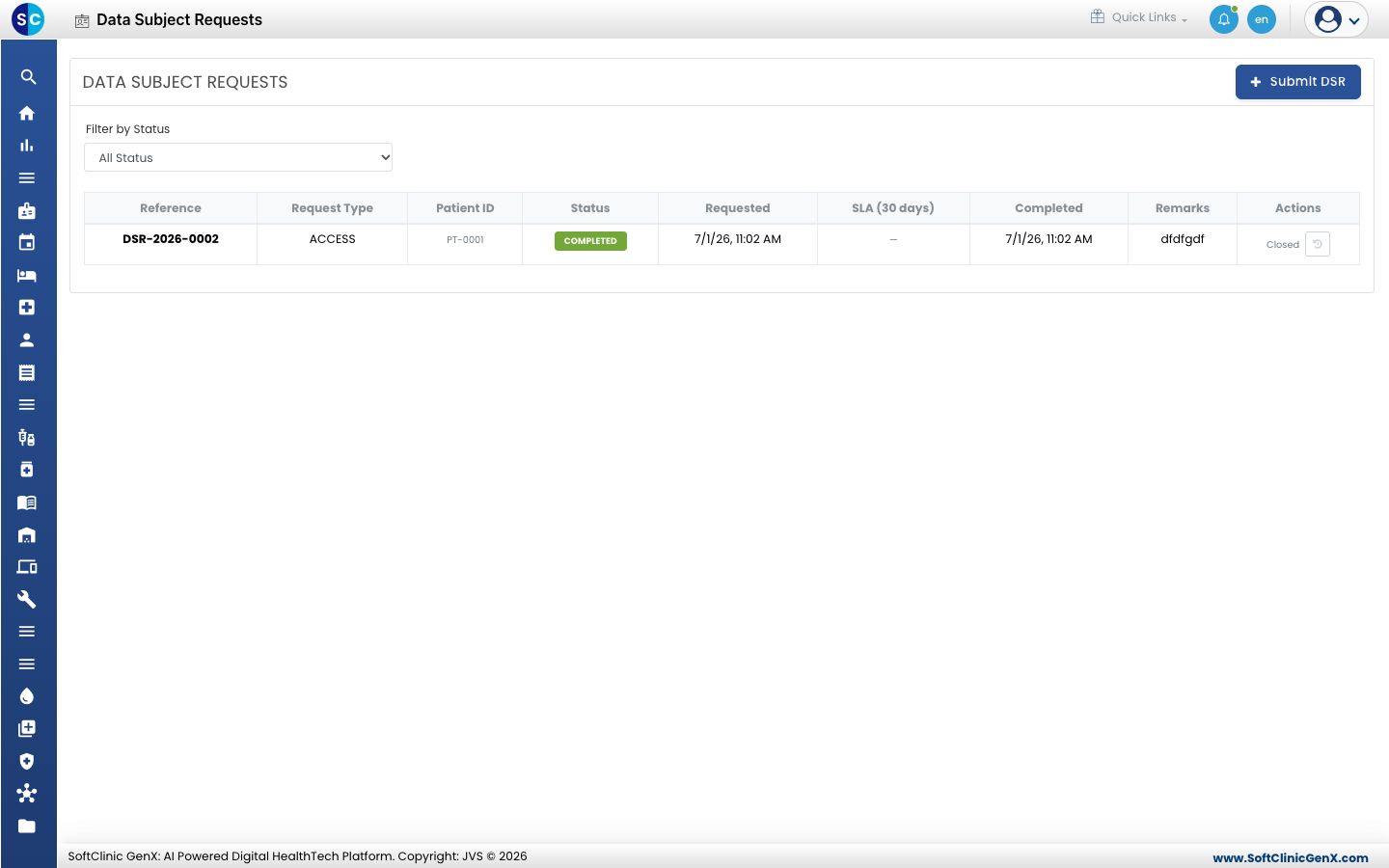Select the single person icon in sidebar

tap(27, 340)
